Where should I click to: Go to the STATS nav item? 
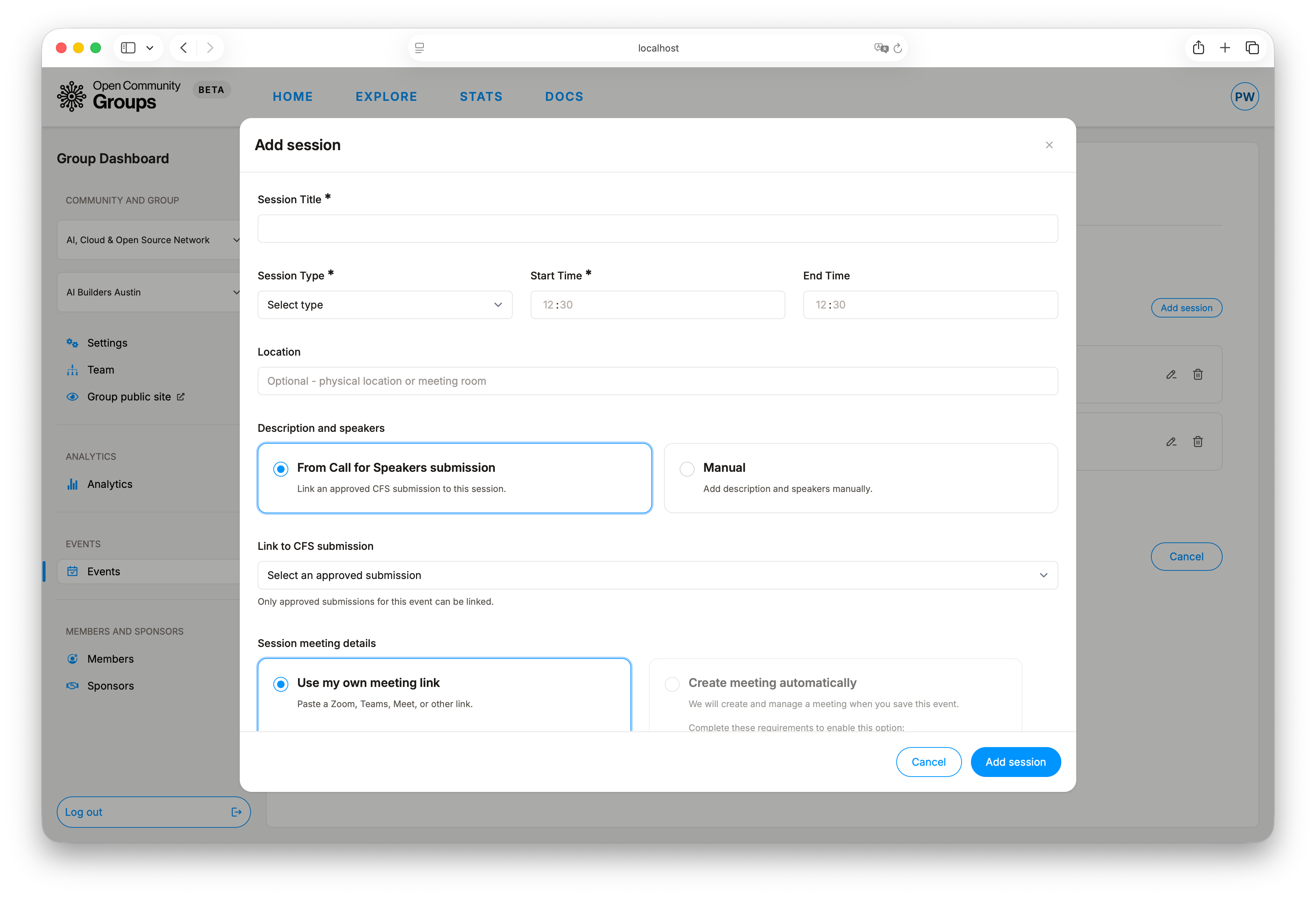(x=481, y=96)
